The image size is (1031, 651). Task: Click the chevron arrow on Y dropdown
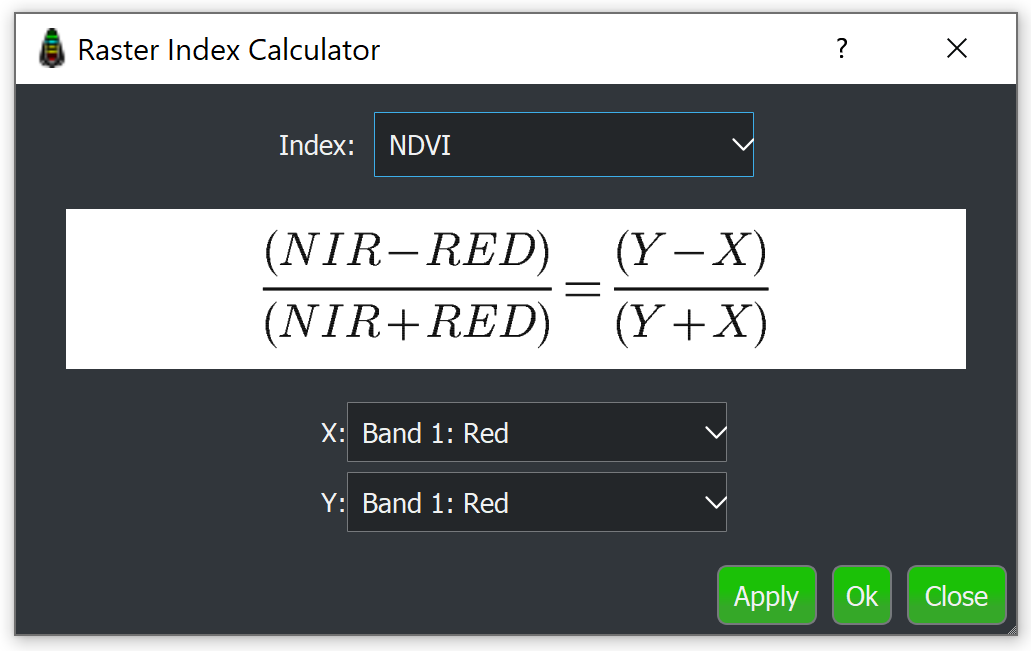point(714,503)
